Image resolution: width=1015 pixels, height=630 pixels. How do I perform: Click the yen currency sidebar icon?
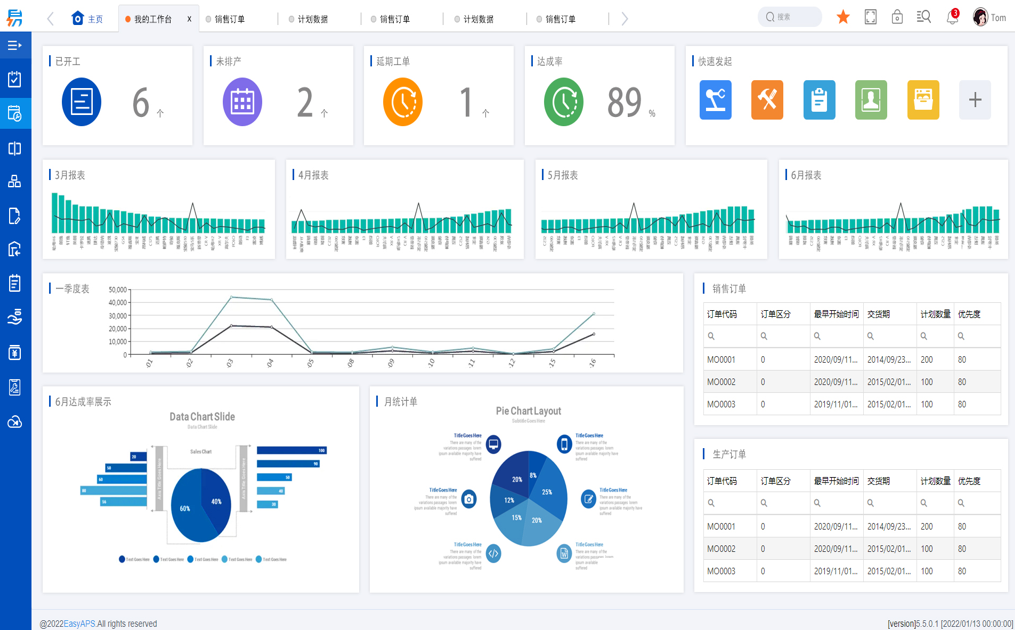(x=15, y=352)
